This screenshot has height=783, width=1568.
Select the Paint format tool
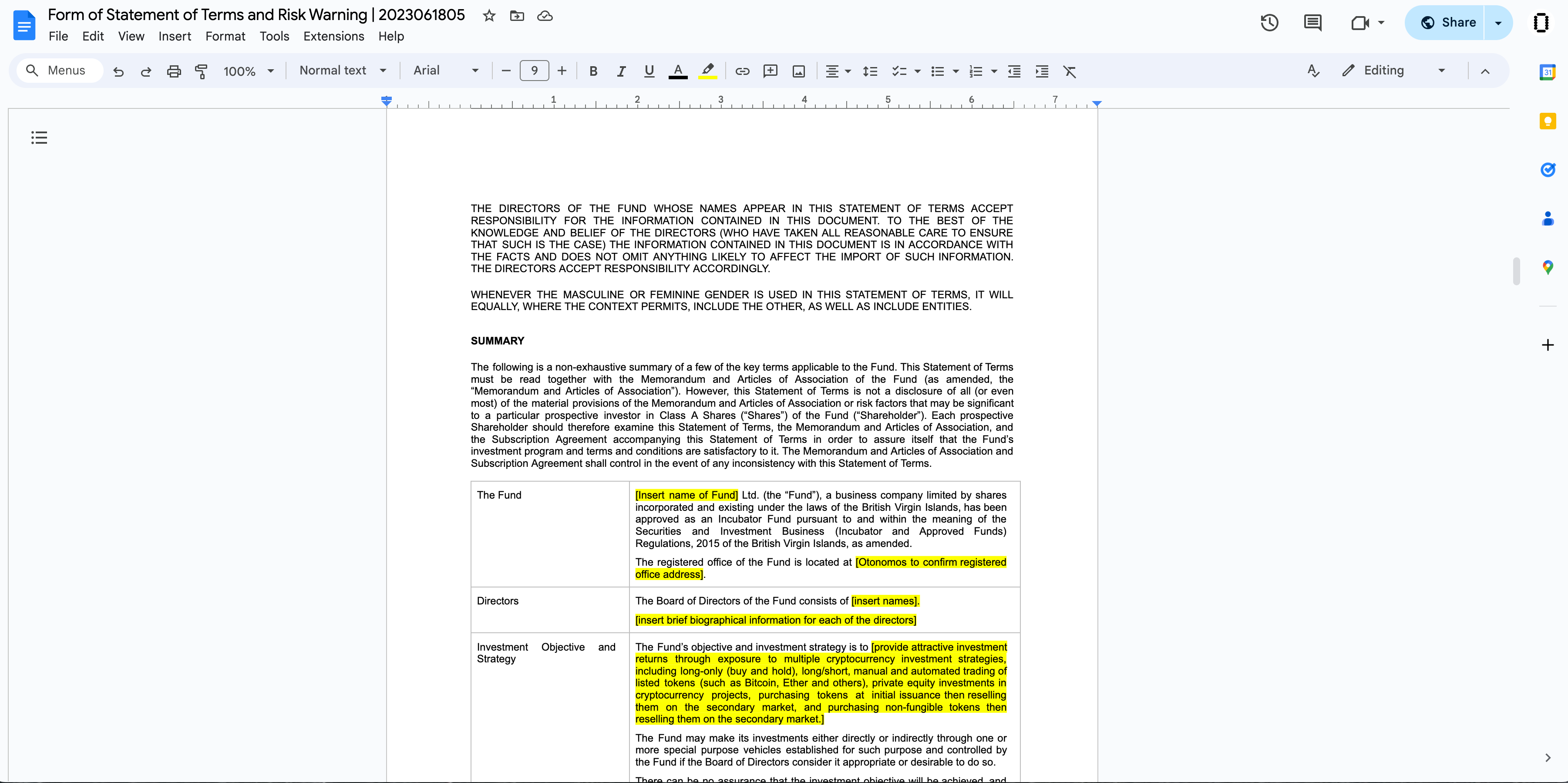coord(201,71)
